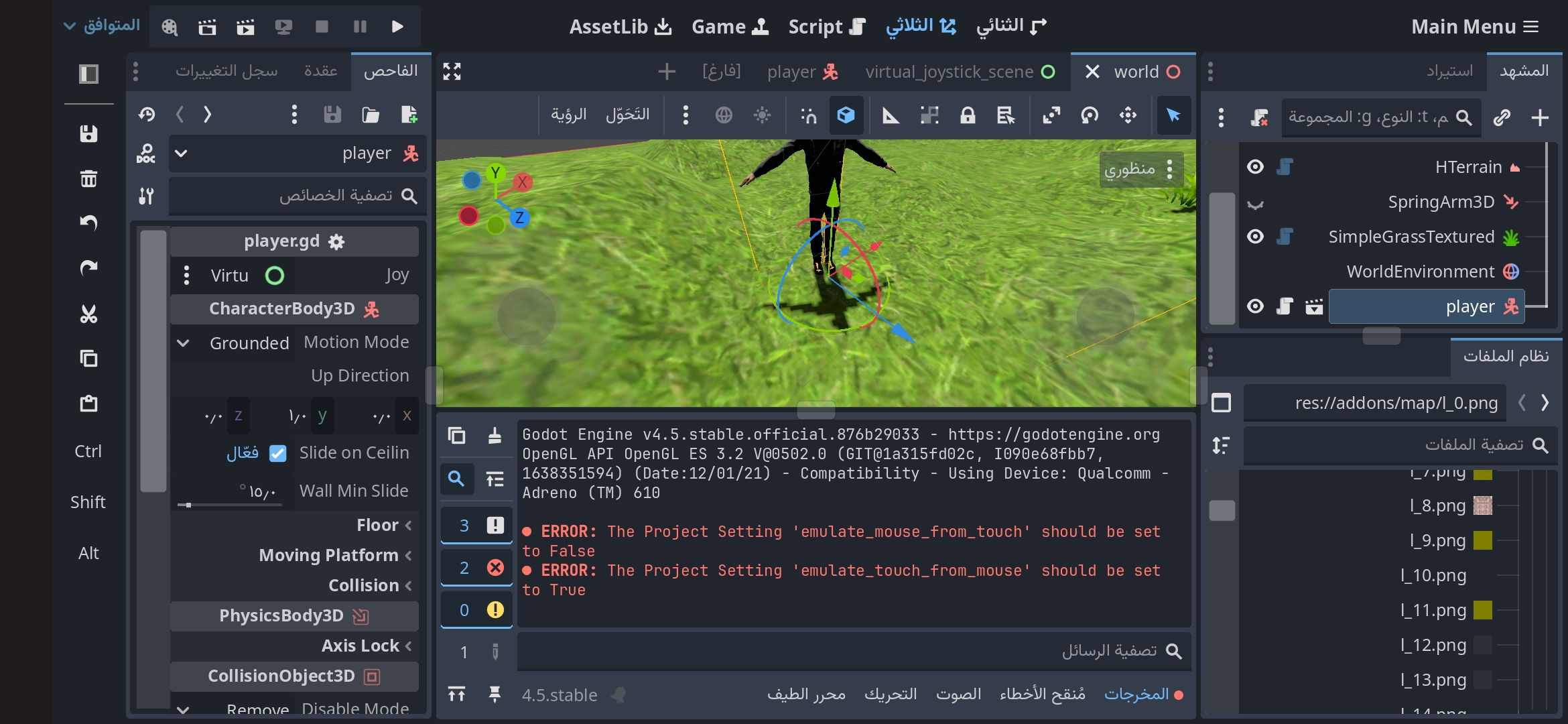This screenshot has width=1568, height=724.
Task: Hide the HTerrain node visibility
Action: coord(1255,167)
